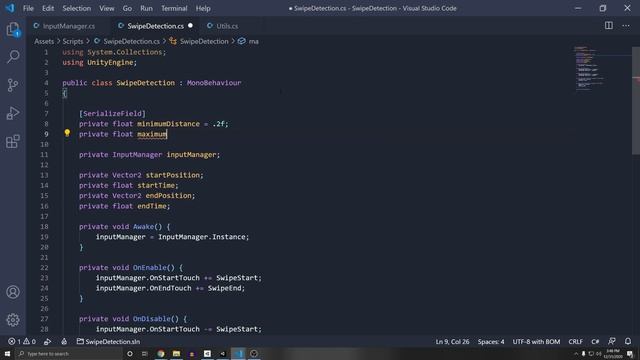Click 'OnEnable' method name on line 22
The image size is (640, 360).
(150, 267)
